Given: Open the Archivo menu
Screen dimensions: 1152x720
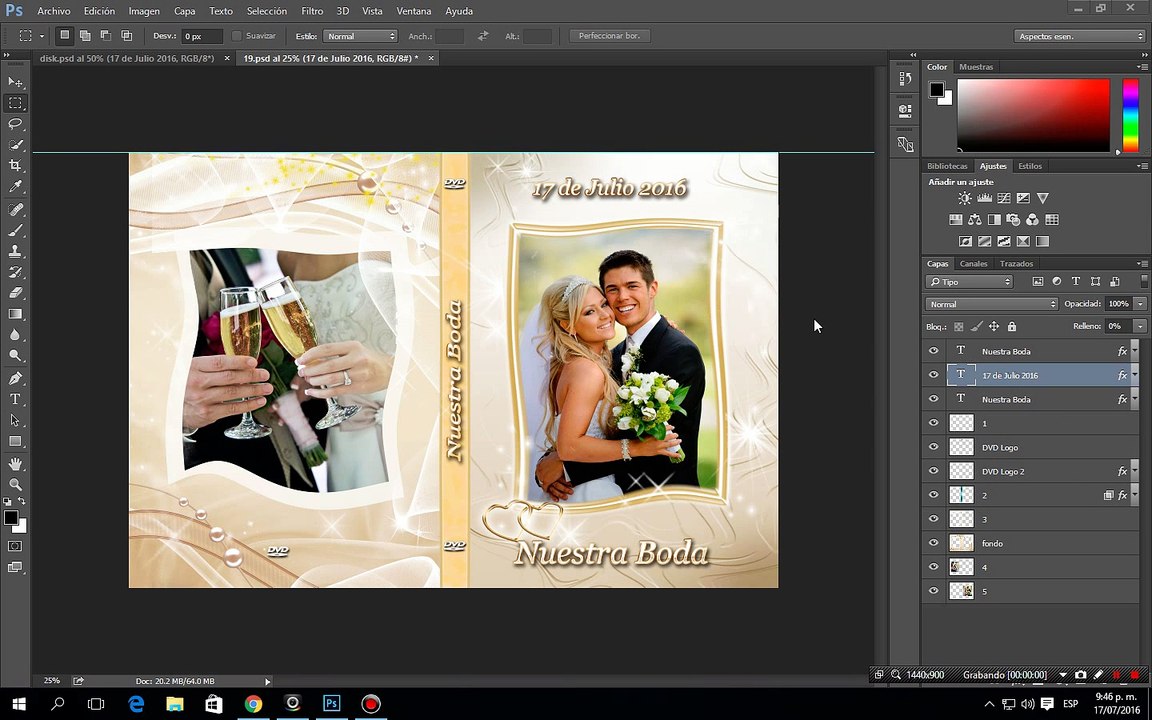Looking at the screenshot, I should click(54, 11).
